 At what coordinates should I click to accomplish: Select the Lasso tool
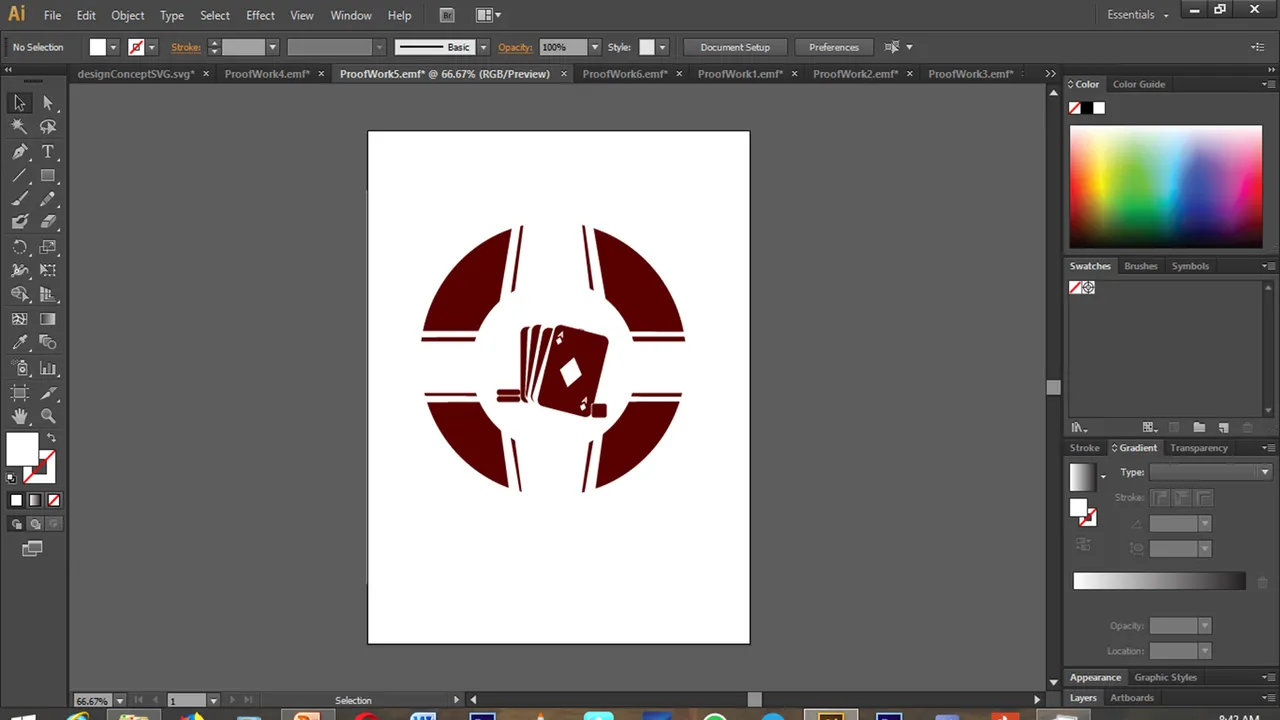pos(47,127)
